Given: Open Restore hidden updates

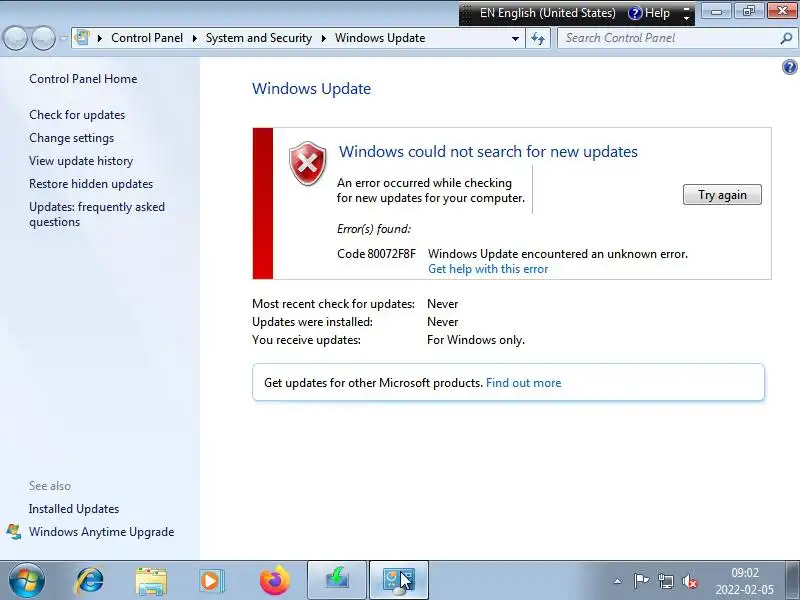Looking at the screenshot, I should [91, 184].
